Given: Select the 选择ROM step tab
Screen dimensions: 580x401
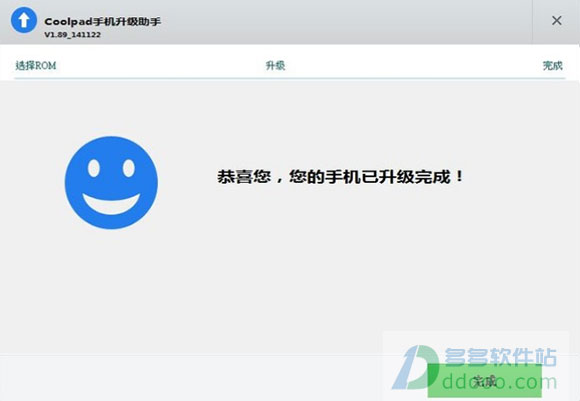Looking at the screenshot, I should pos(36,66).
